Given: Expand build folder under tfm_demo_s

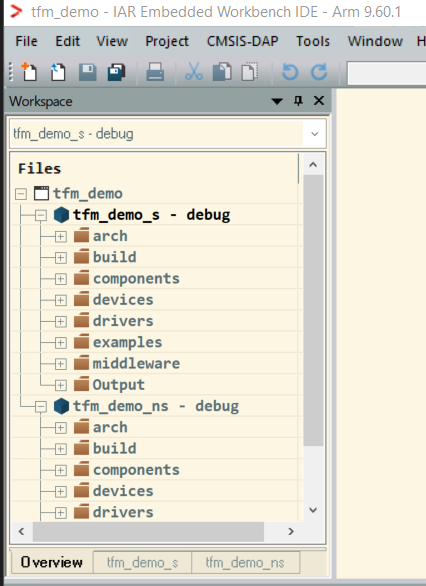Looking at the screenshot, I should [x=61, y=257].
